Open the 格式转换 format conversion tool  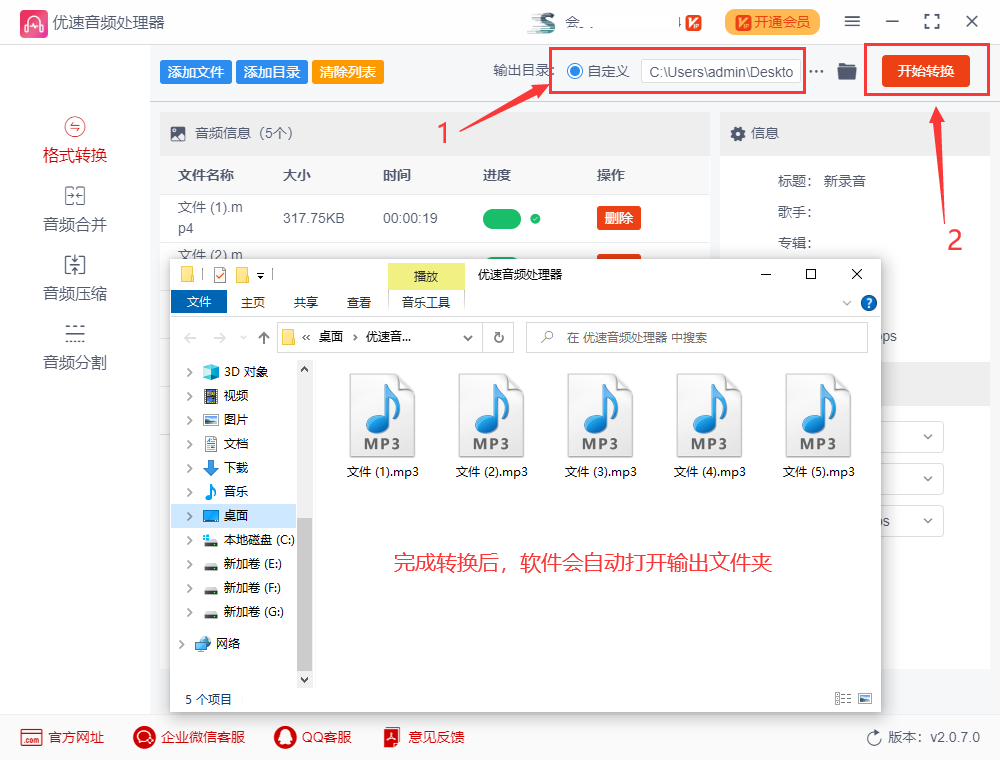(75, 141)
